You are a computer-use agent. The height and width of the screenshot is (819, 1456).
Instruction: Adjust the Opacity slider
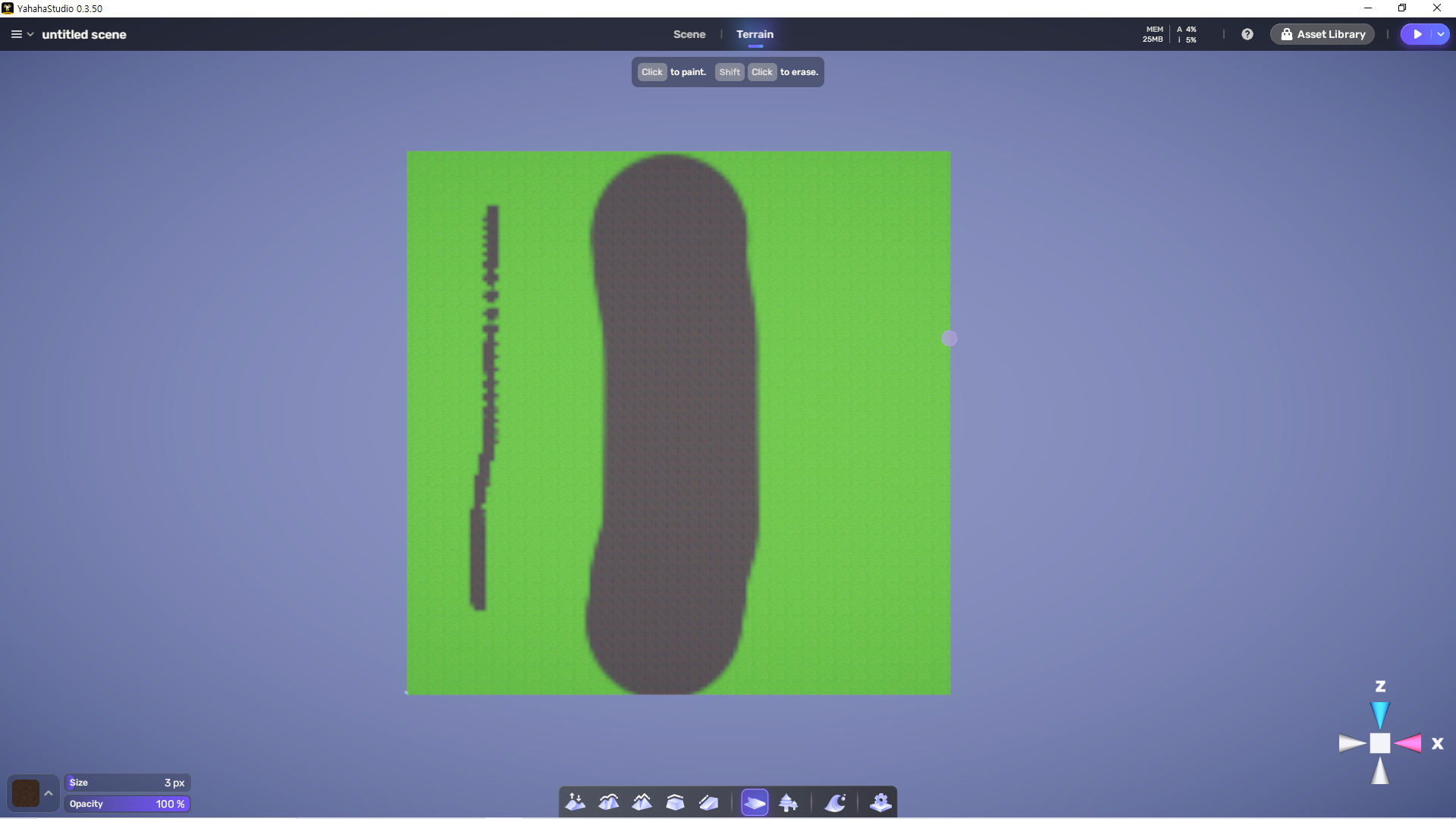point(127,804)
